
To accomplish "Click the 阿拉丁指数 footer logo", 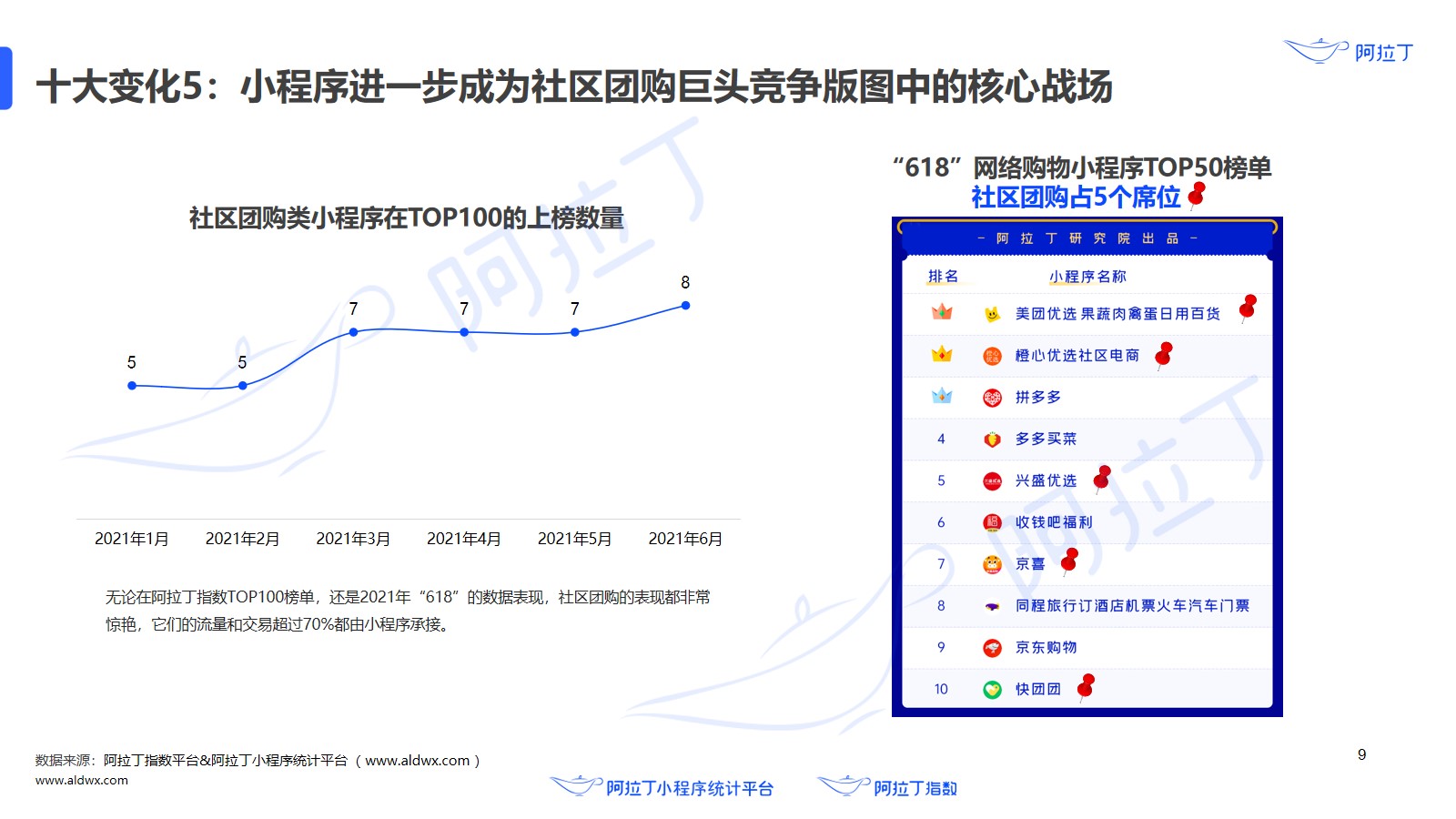I will tap(887, 787).
